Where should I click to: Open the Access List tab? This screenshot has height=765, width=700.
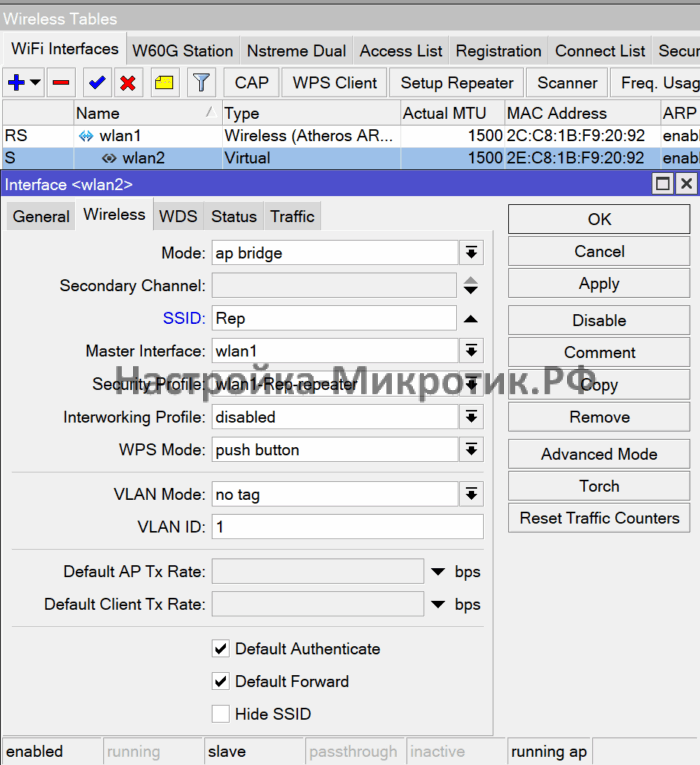click(x=401, y=51)
